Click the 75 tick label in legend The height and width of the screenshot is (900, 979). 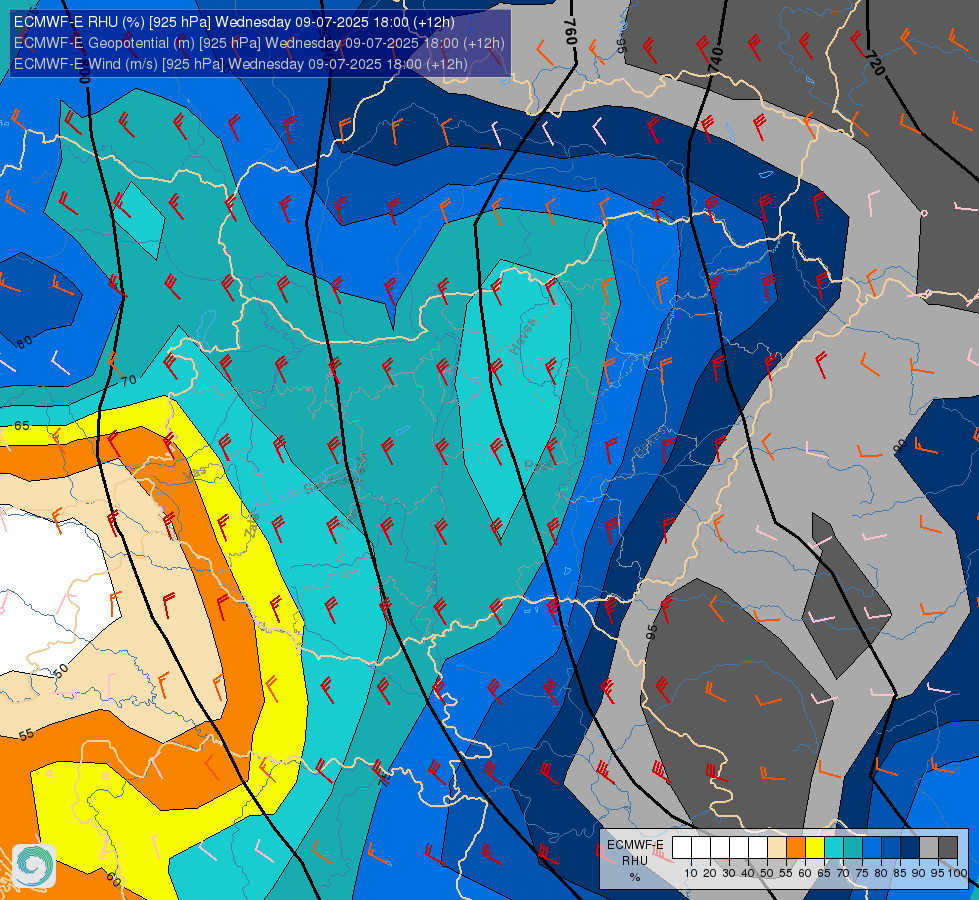click(x=862, y=873)
